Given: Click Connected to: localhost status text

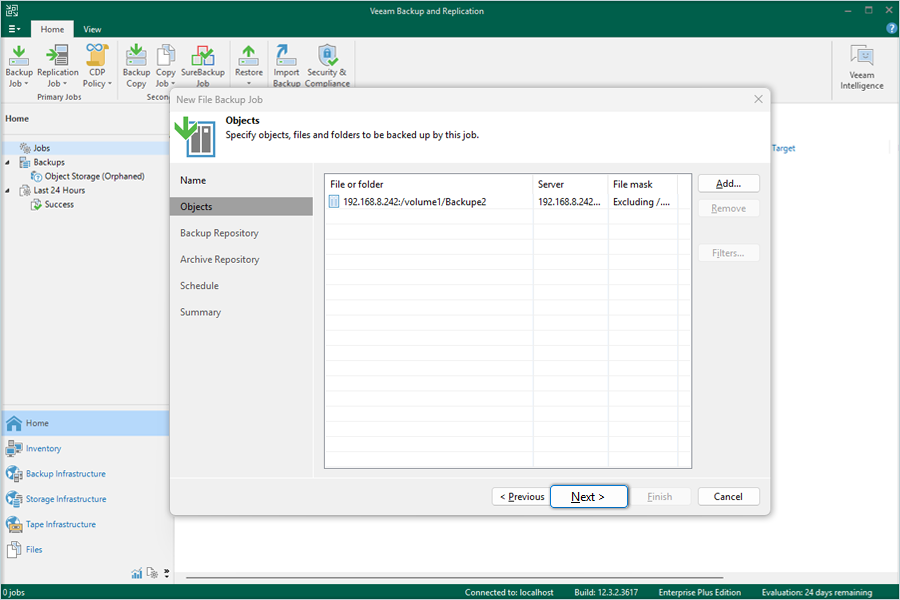Looking at the screenshot, I should pyautogui.click(x=509, y=592).
